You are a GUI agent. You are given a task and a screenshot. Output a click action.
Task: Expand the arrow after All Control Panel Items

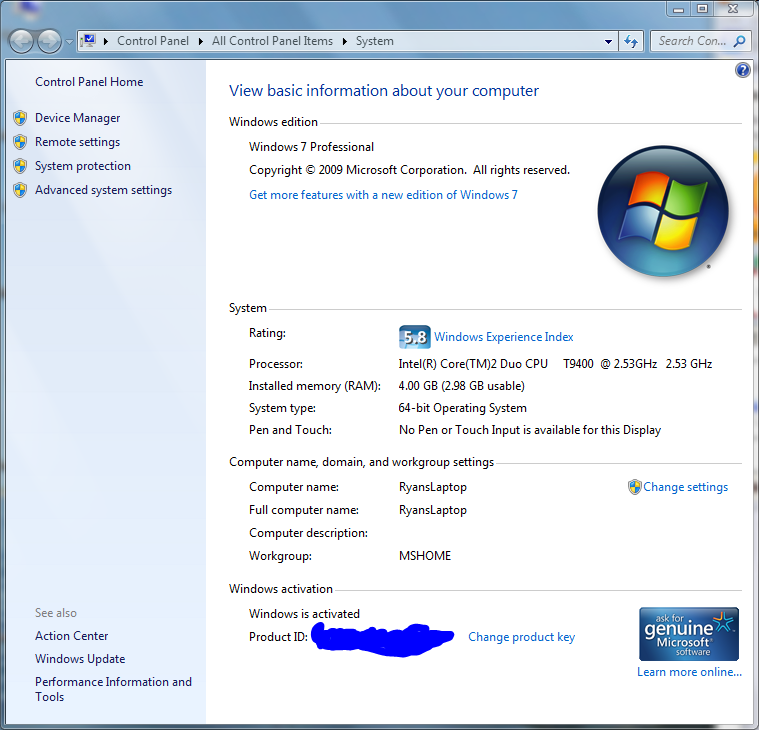(x=345, y=41)
